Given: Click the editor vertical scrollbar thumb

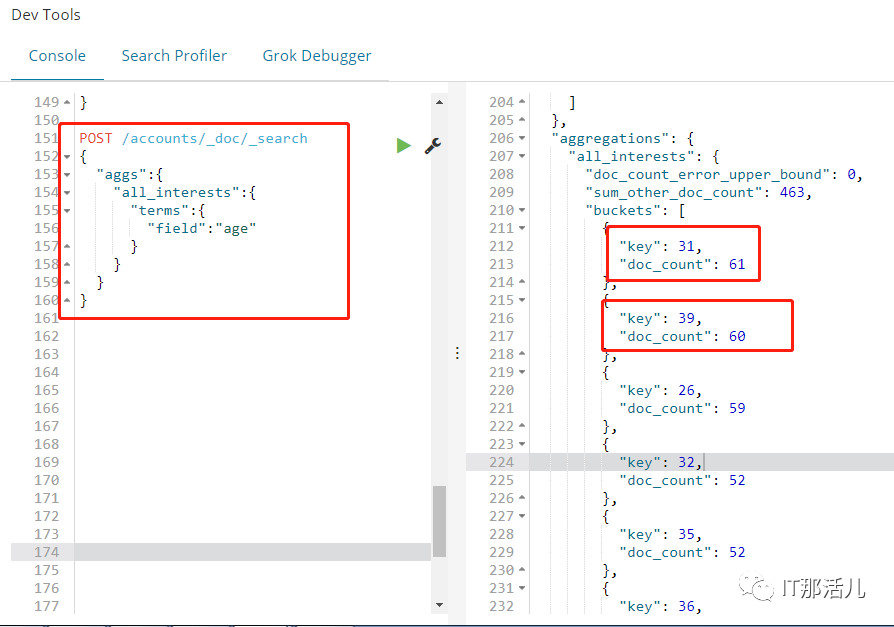Looking at the screenshot, I should (439, 521).
